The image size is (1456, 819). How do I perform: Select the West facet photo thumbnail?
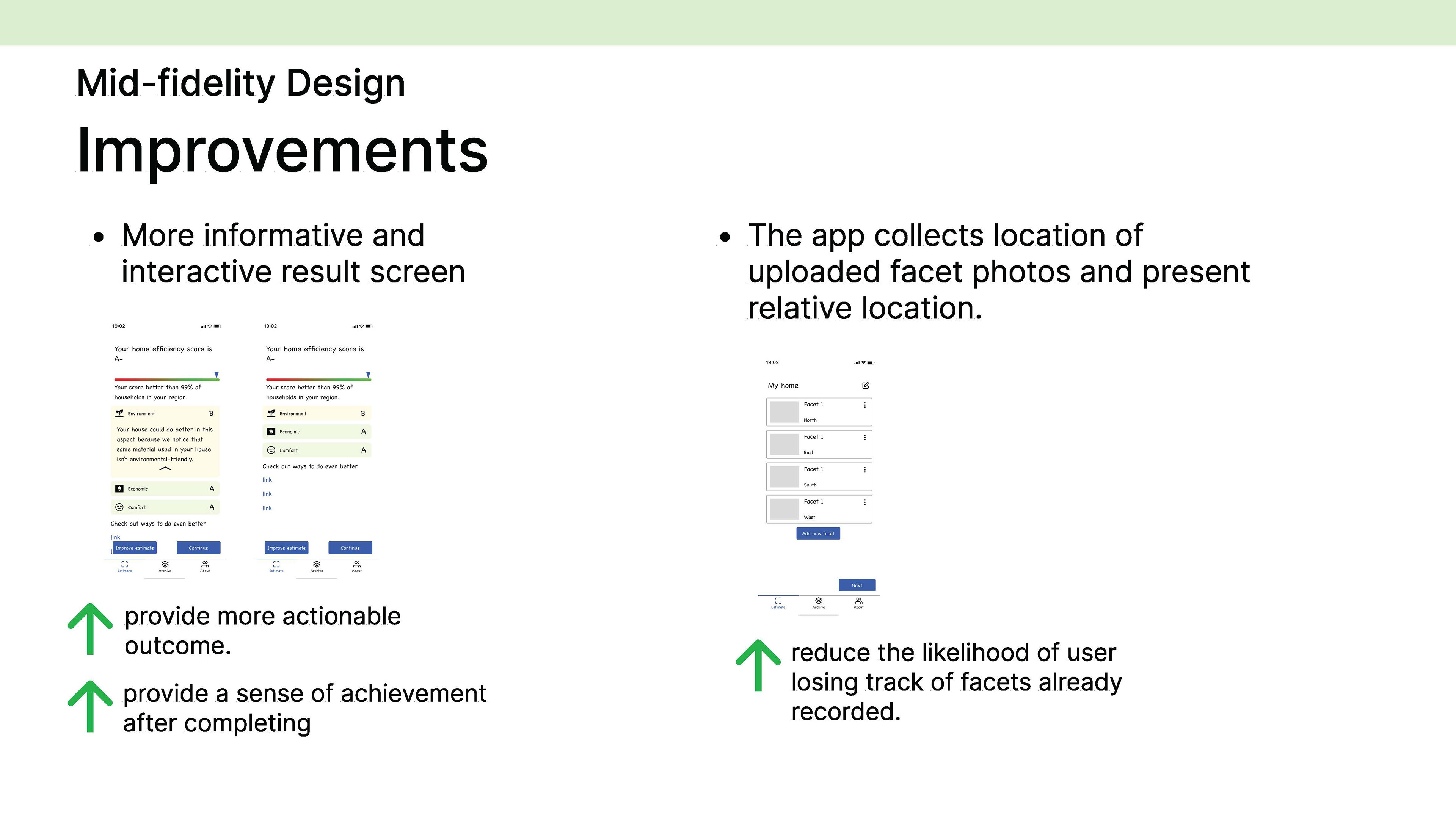click(x=784, y=509)
